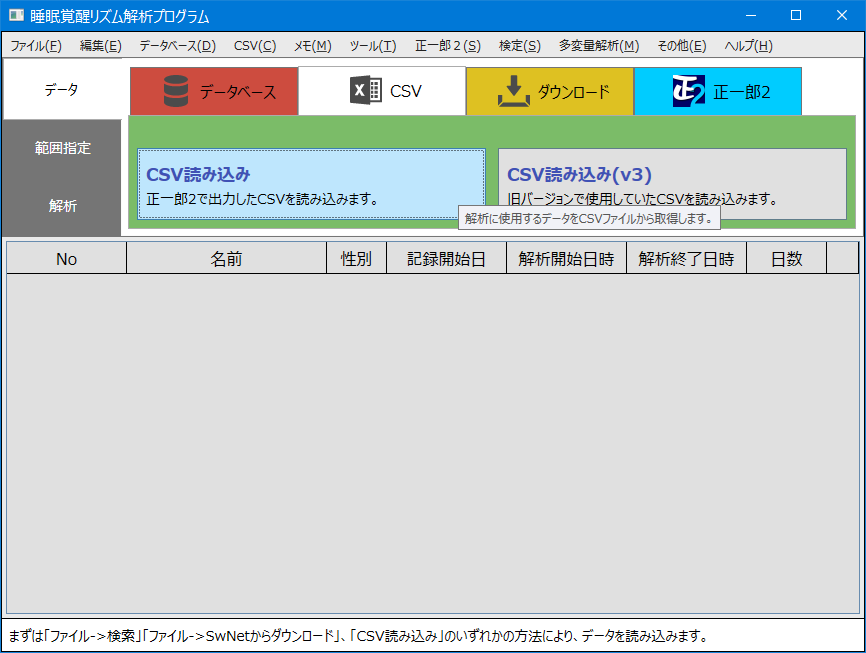The image size is (866, 653).
Task: Sort by the 名前 column header
Action: (x=226, y=259)
